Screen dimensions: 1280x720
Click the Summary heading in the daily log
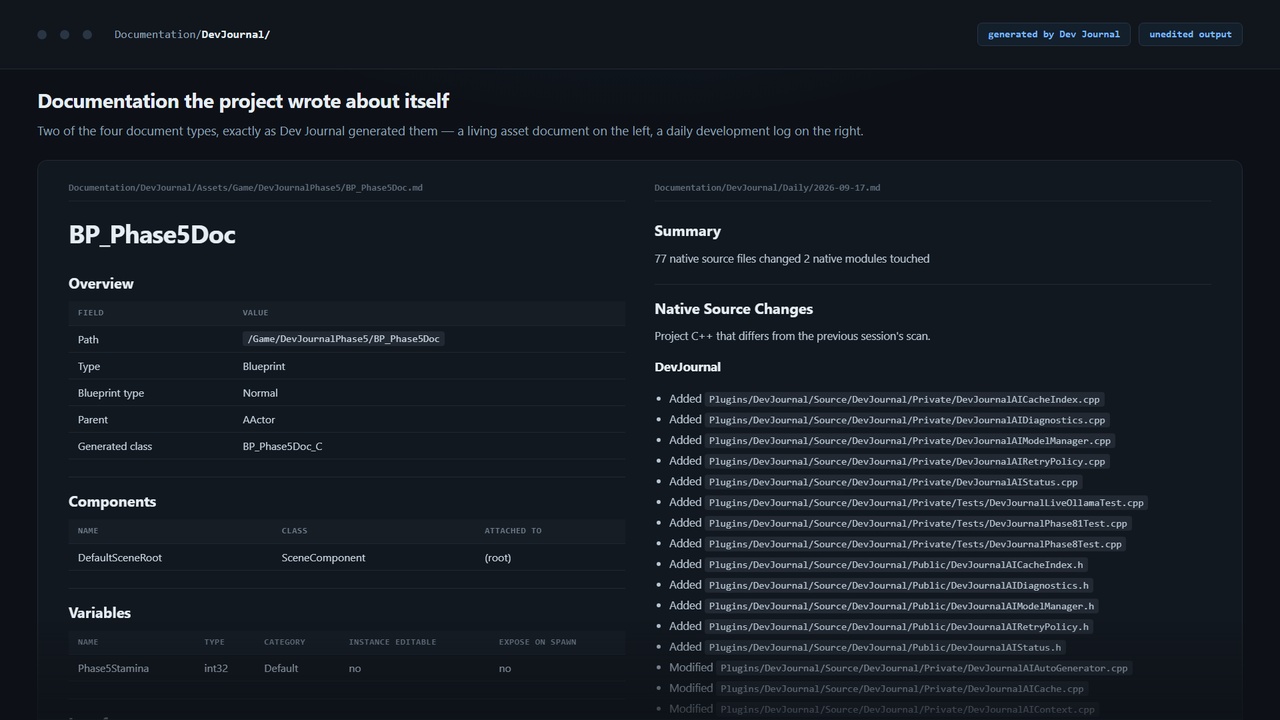pos(688,231)
